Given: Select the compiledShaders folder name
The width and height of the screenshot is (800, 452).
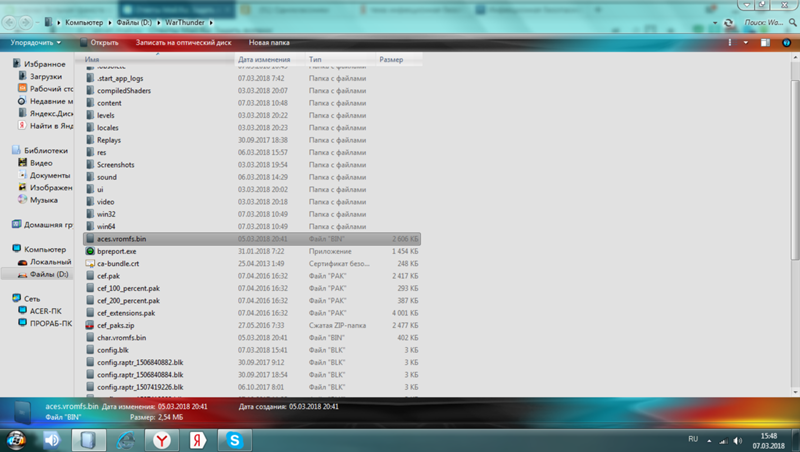Looking at the screenshot, I should click(124, 91).
